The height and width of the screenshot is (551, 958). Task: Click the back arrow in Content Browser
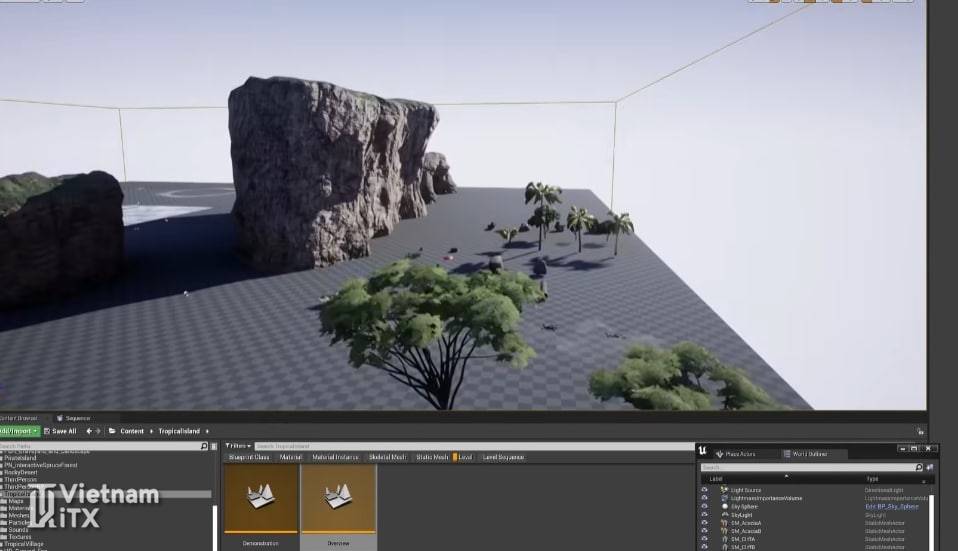coord(89,431)
